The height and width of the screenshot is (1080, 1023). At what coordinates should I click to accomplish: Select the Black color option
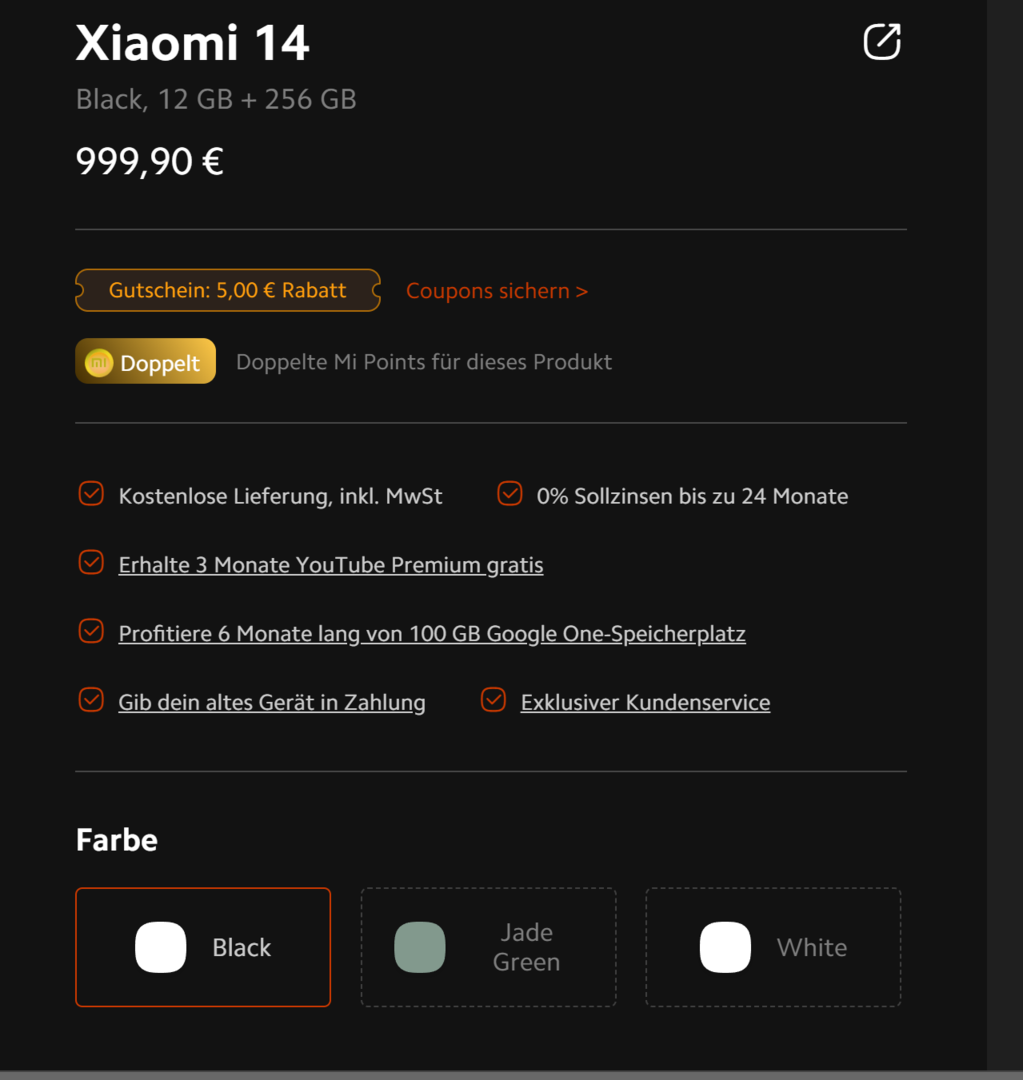pyautogui.click(x=203, y=947)
